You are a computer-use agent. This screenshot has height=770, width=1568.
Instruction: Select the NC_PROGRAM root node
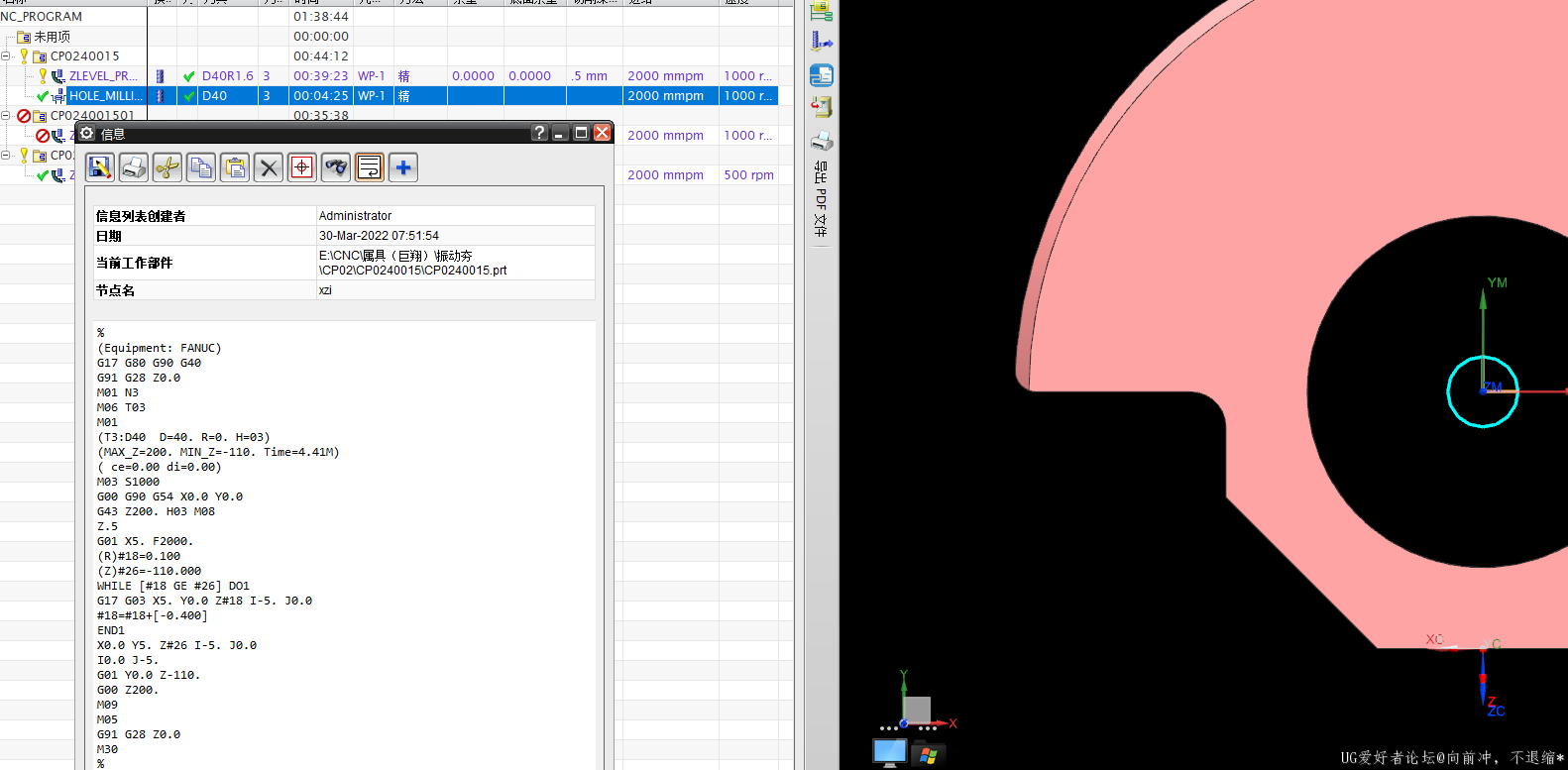point(42,17)
